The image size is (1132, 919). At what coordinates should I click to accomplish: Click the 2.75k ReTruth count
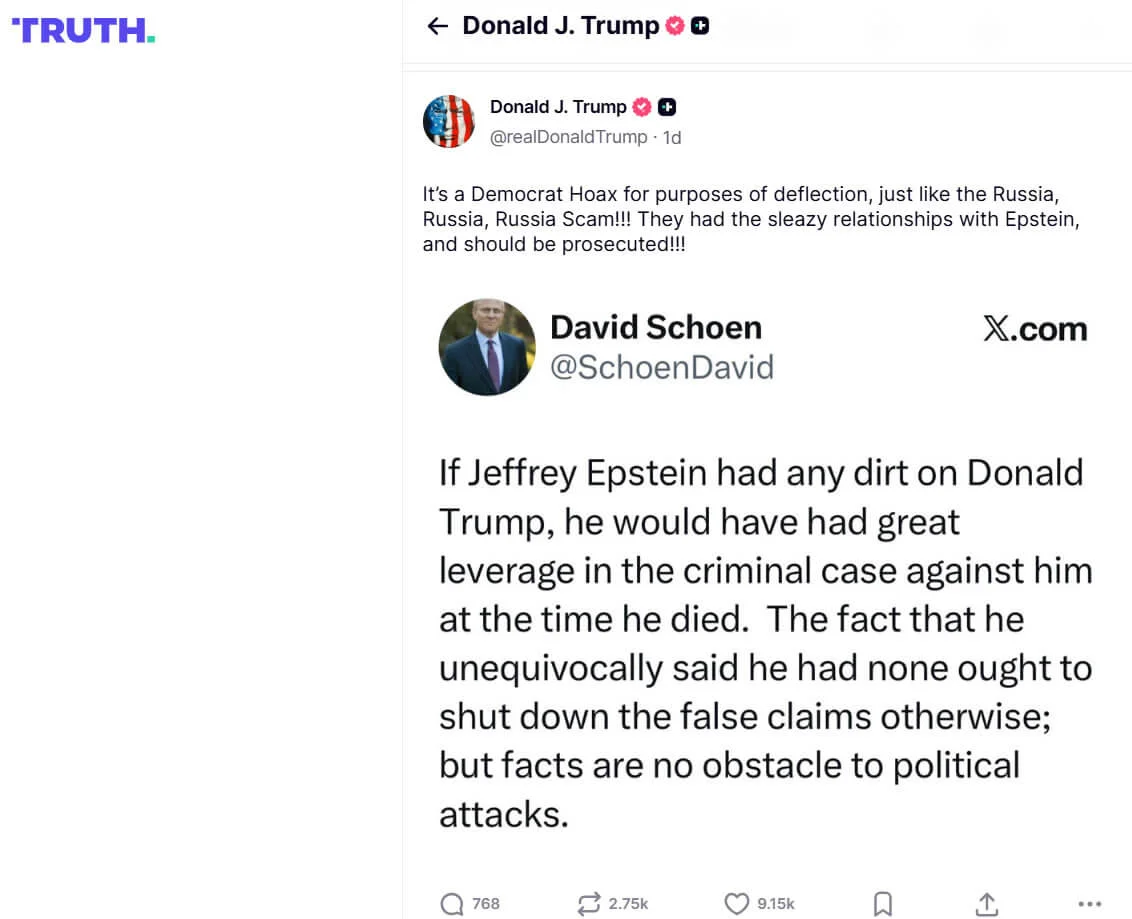pyautogui.click(x=628, y=904)
